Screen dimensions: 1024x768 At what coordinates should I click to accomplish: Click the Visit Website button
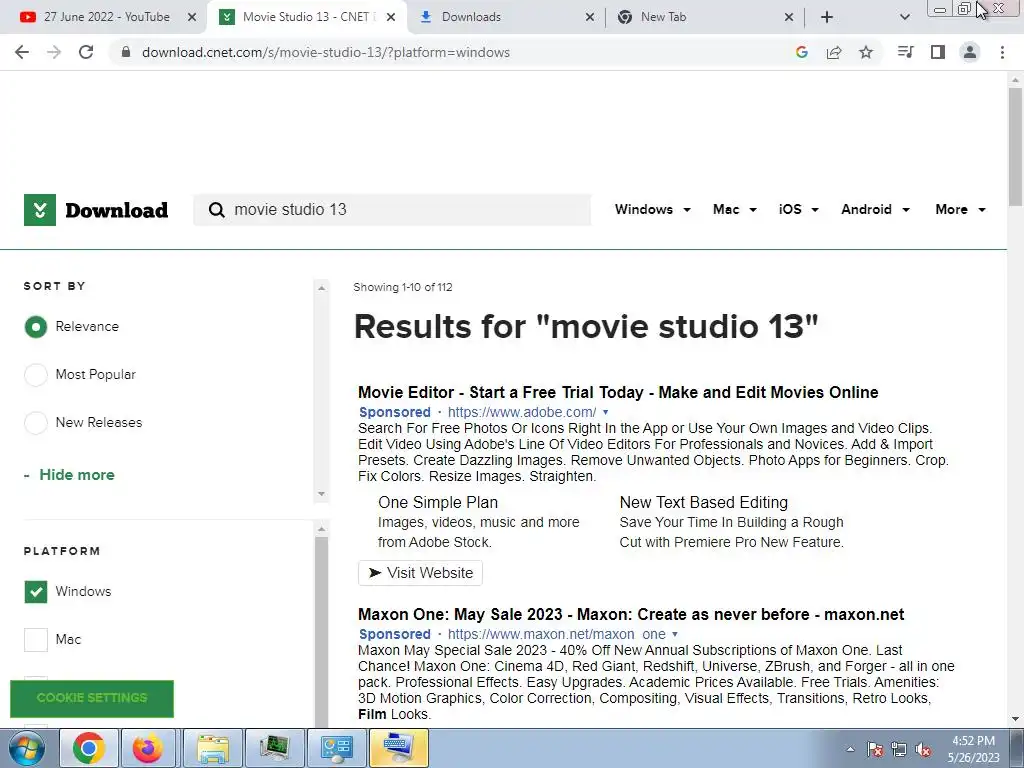421,573
